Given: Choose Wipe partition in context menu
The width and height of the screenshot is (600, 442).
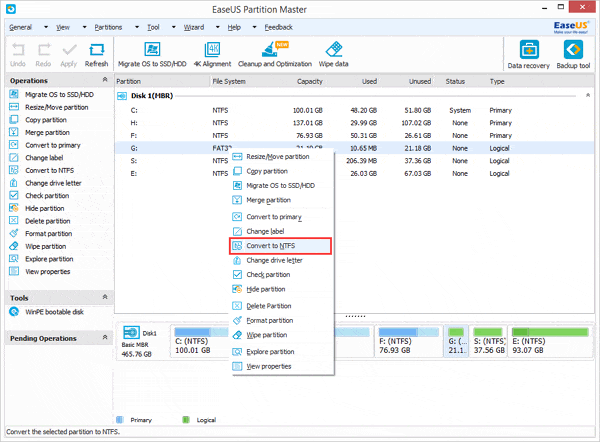Looking at the screenshot, I should [282, 335].
